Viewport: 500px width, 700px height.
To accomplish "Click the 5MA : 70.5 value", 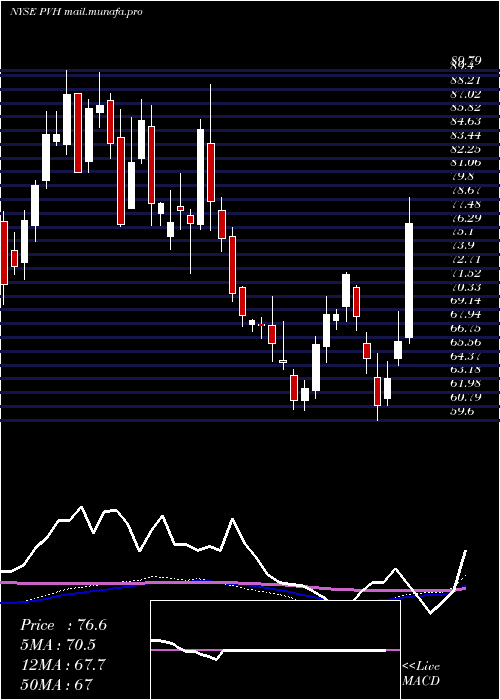I will click(x=58, y=645).
